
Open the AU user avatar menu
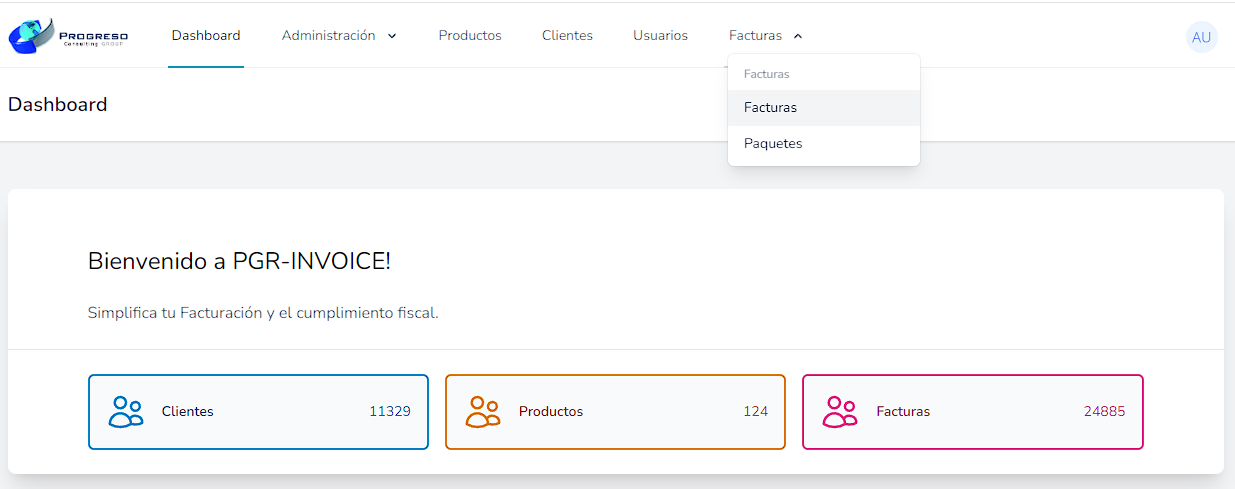click(x=1201, y=37)
